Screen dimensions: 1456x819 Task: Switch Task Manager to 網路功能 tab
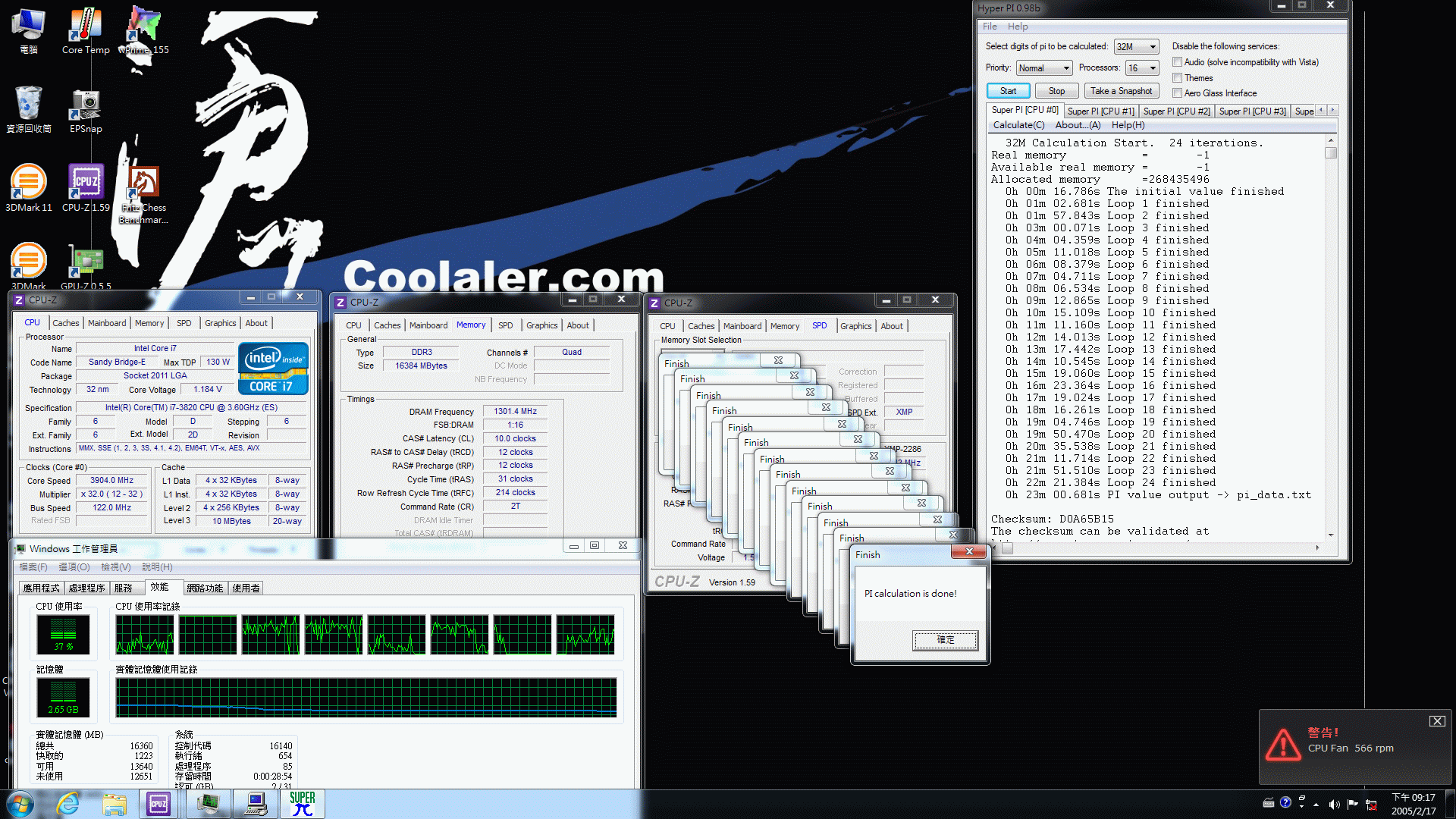[x=205, y=588]
